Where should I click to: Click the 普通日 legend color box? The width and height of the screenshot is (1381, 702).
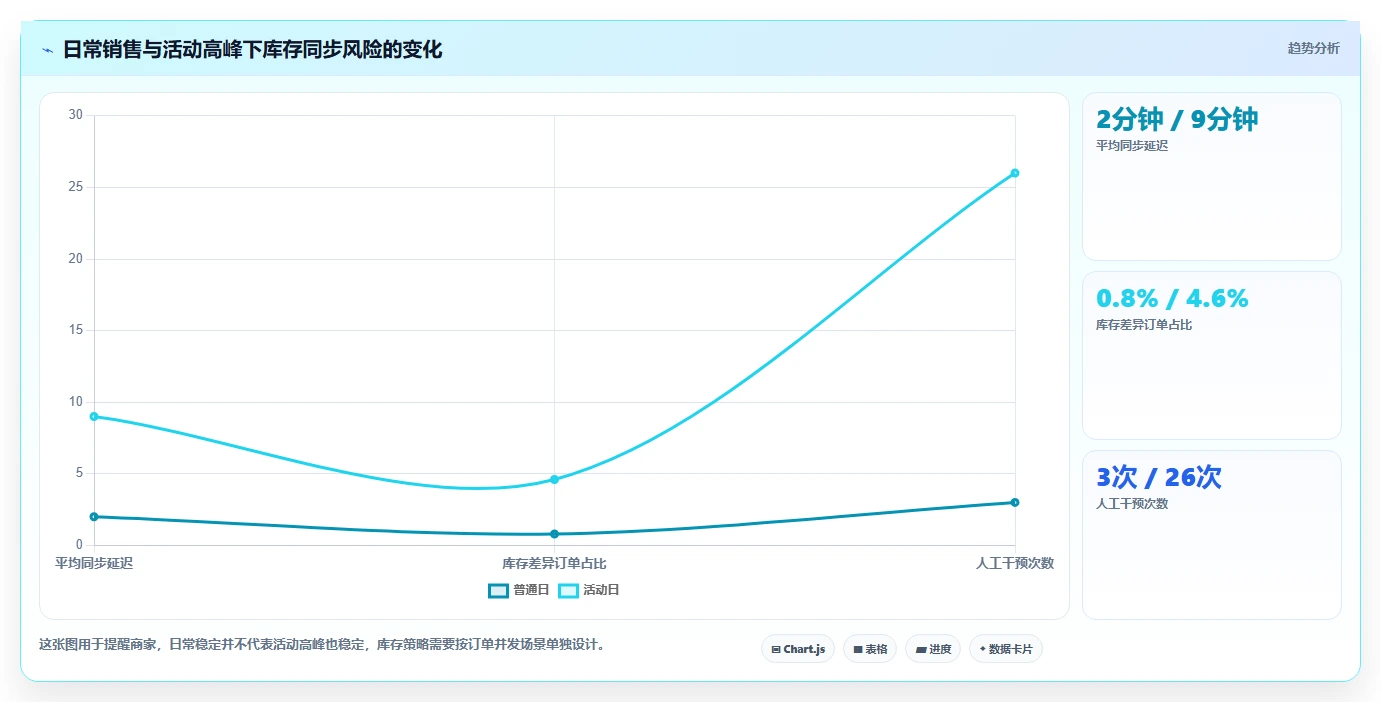[x=498, y=590]
